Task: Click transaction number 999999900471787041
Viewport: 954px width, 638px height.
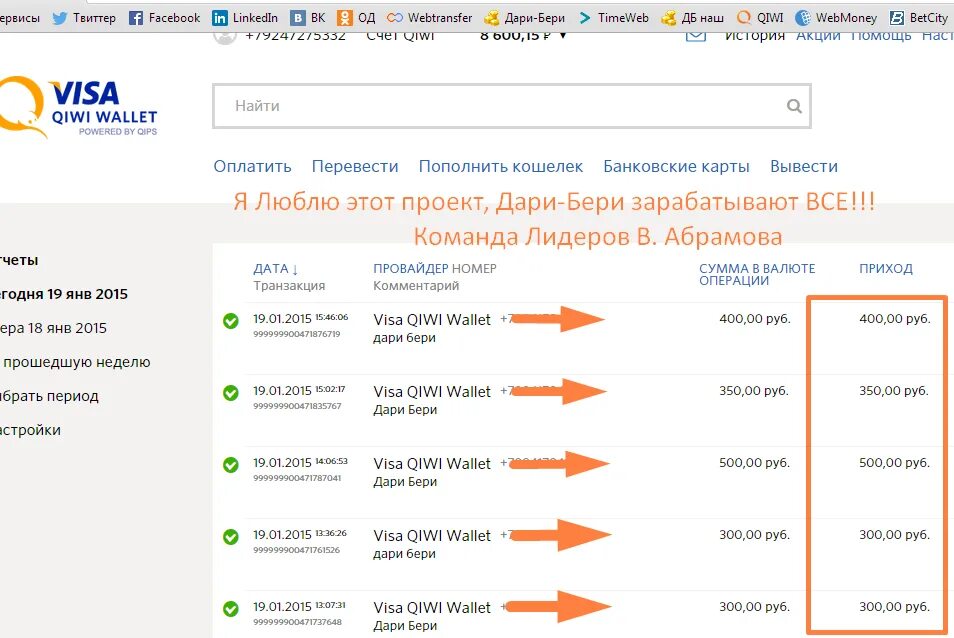Action: point(298,478)
